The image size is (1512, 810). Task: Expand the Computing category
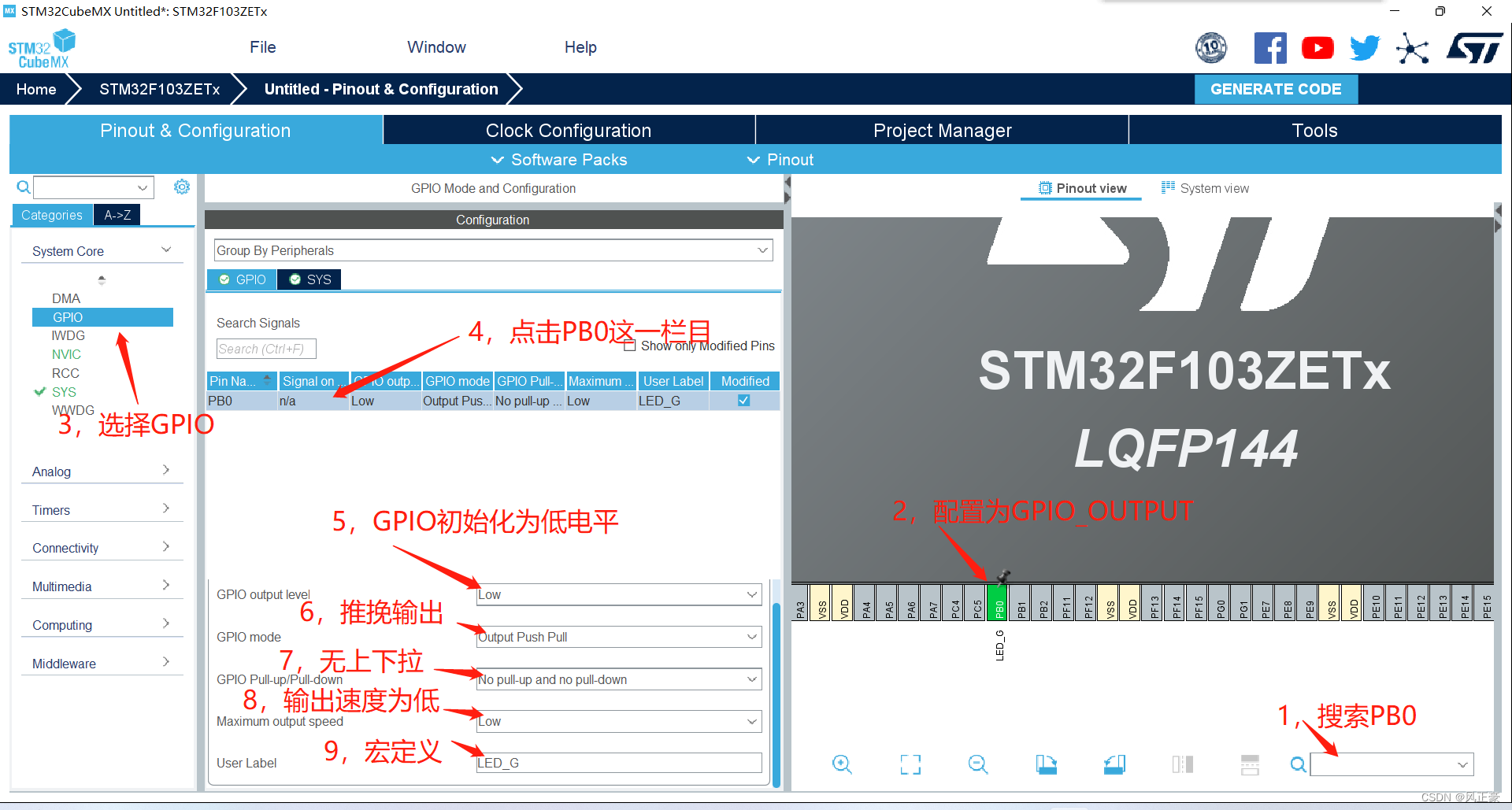point(102,625)
